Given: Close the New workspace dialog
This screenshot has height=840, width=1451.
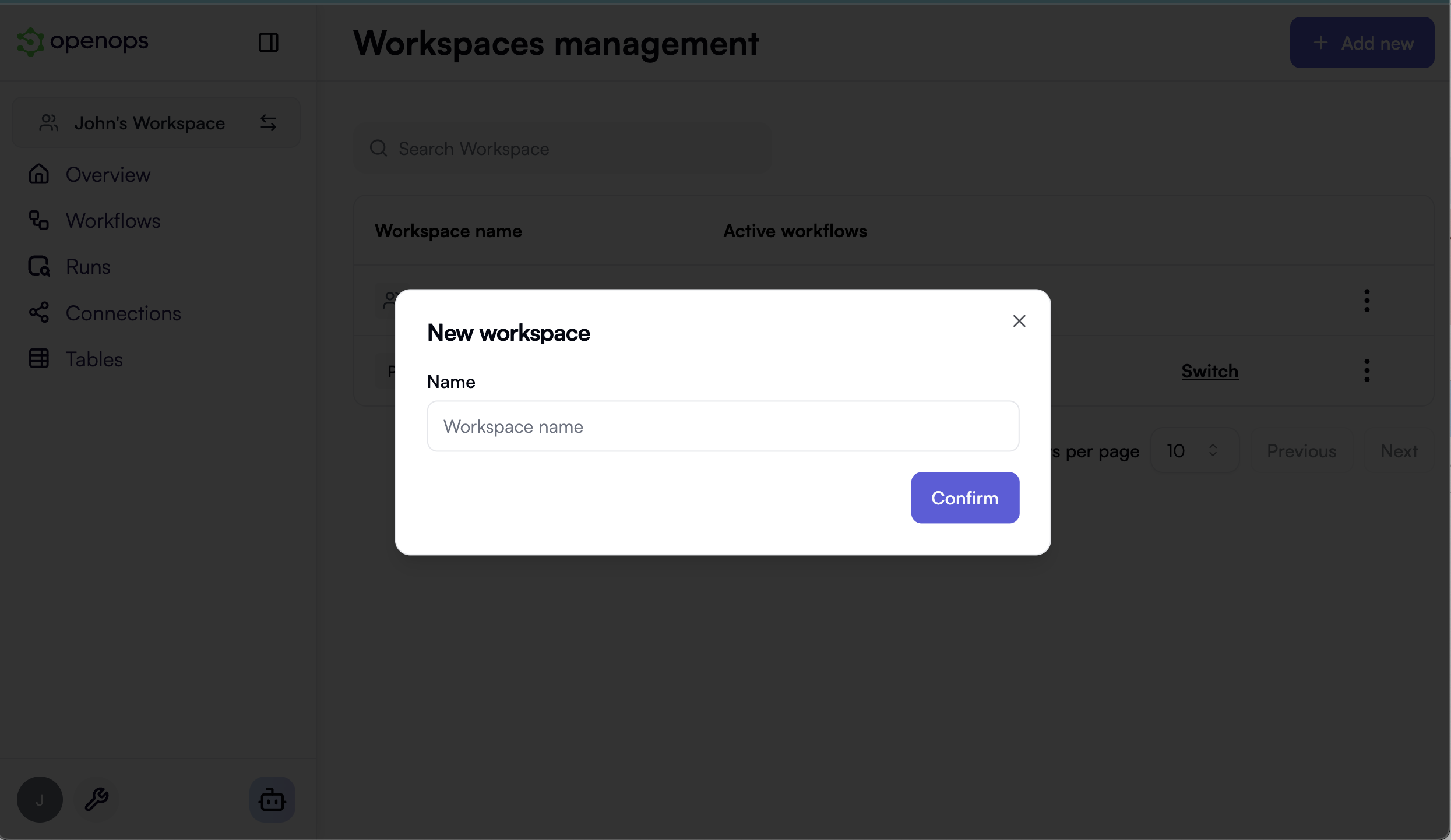Looking at the screenshot, I should pos(1019,321).
